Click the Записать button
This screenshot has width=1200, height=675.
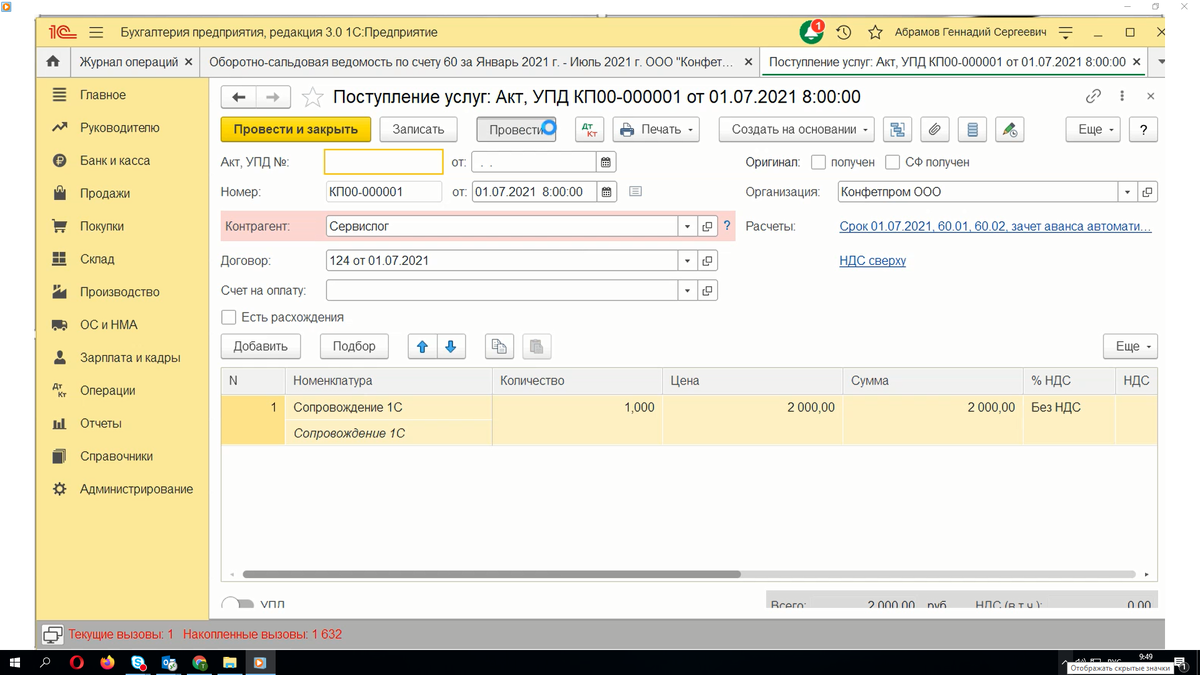click(418, 129)
